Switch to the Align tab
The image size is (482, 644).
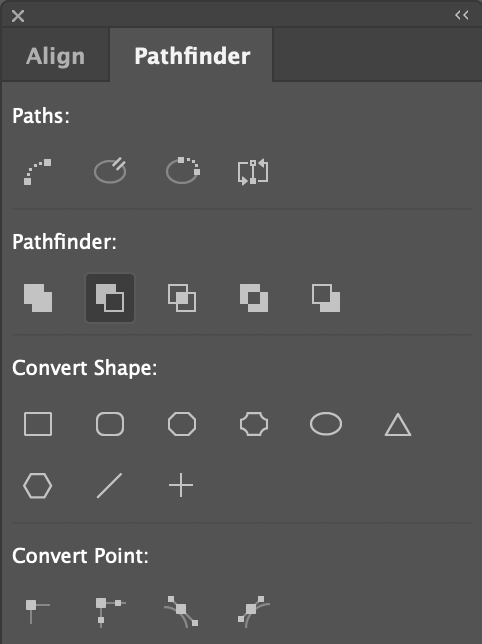[x=55, y=55]
